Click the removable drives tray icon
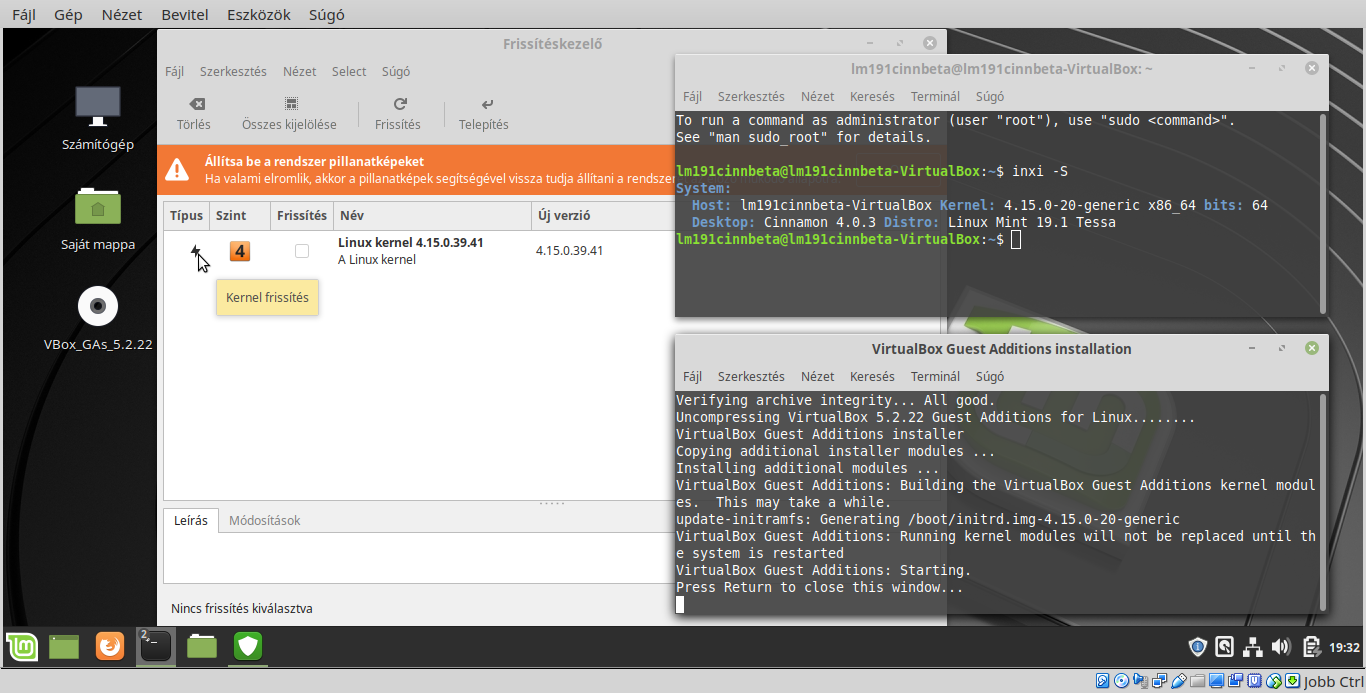 coord(1224,648)
